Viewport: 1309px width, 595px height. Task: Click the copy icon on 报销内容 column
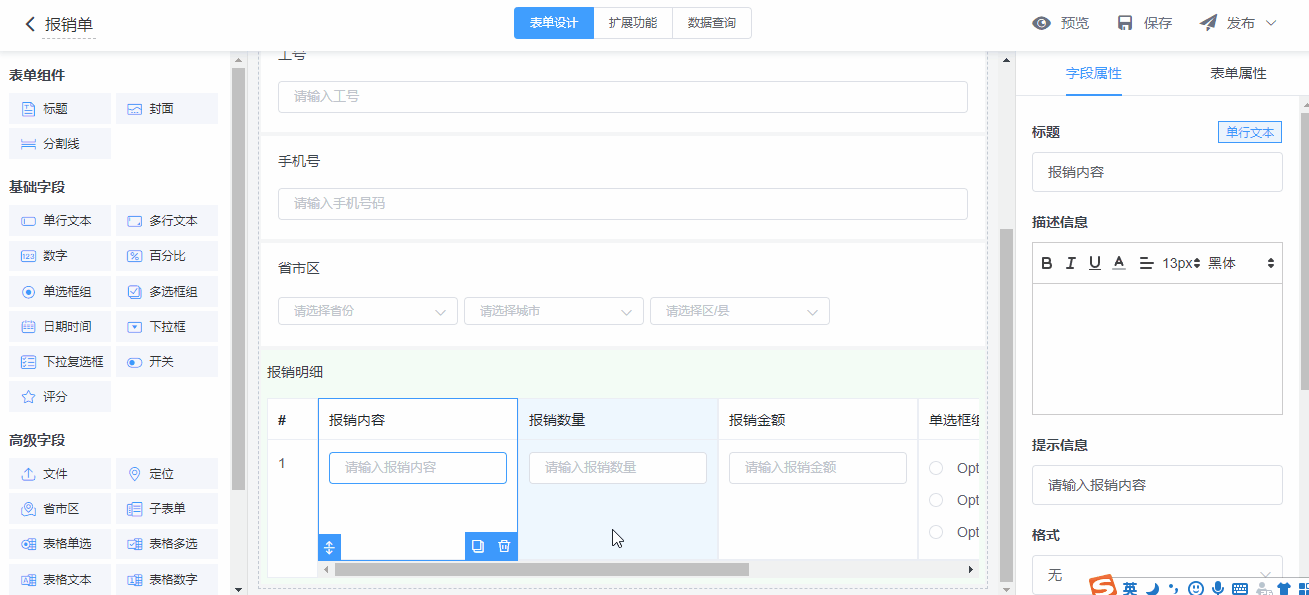[478, 546]
